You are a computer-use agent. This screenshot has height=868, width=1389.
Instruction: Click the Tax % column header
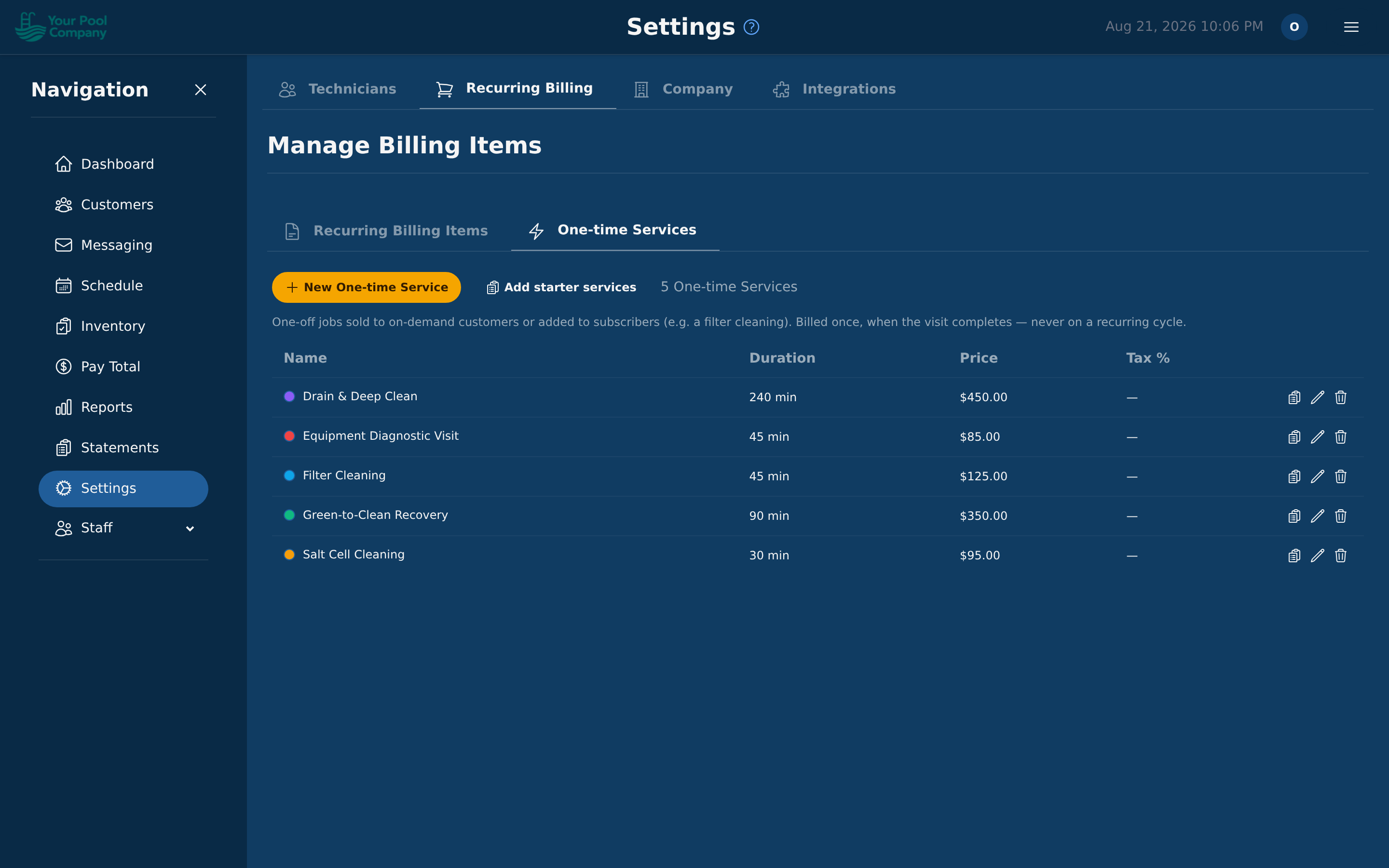[x=1148, y=358]
